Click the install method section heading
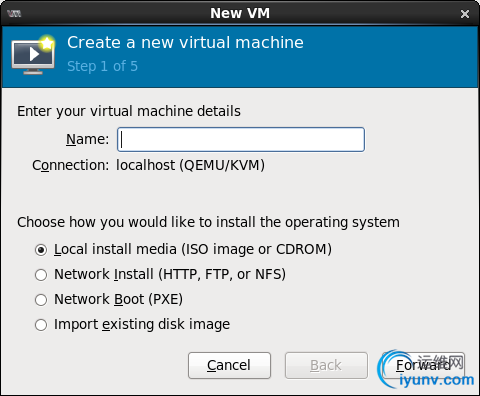Screen dimensions: 480x396 208,222
